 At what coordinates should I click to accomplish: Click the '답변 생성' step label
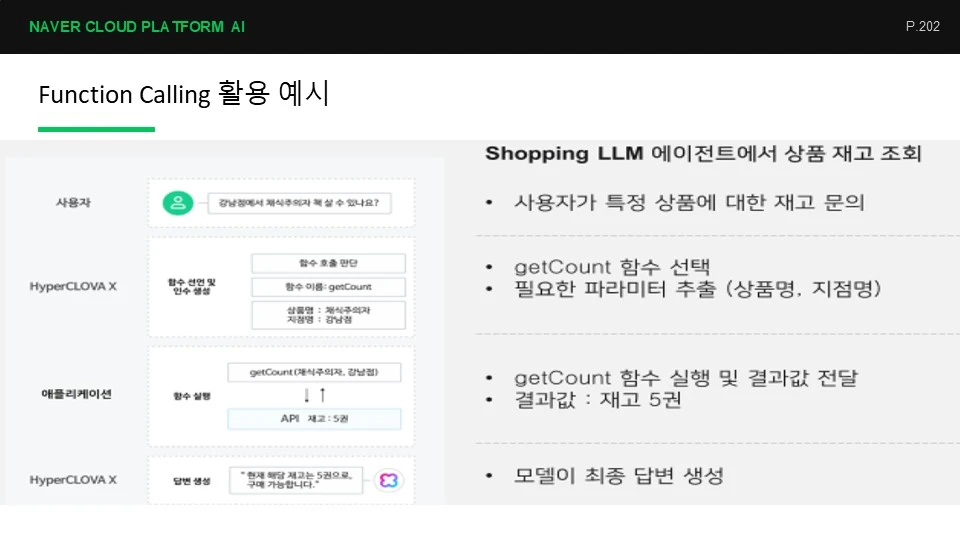192,481
